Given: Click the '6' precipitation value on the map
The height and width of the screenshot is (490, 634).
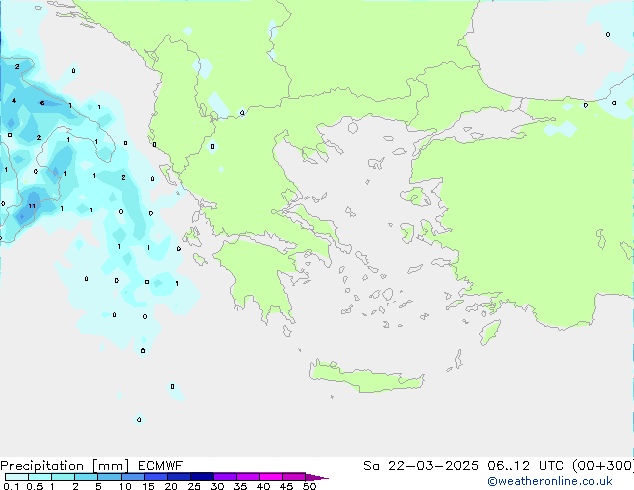Looking at the screenshot, I should [42, 103].
